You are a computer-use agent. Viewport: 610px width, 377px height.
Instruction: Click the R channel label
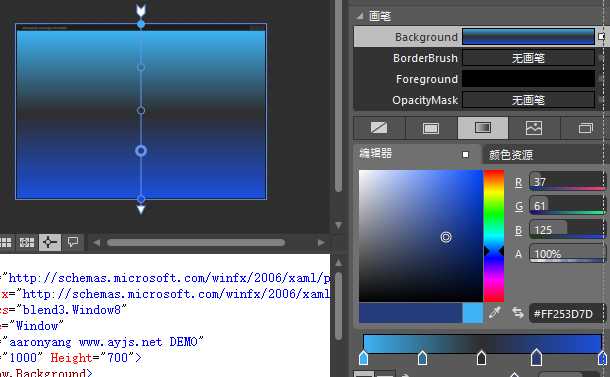(x=519, y=182)
